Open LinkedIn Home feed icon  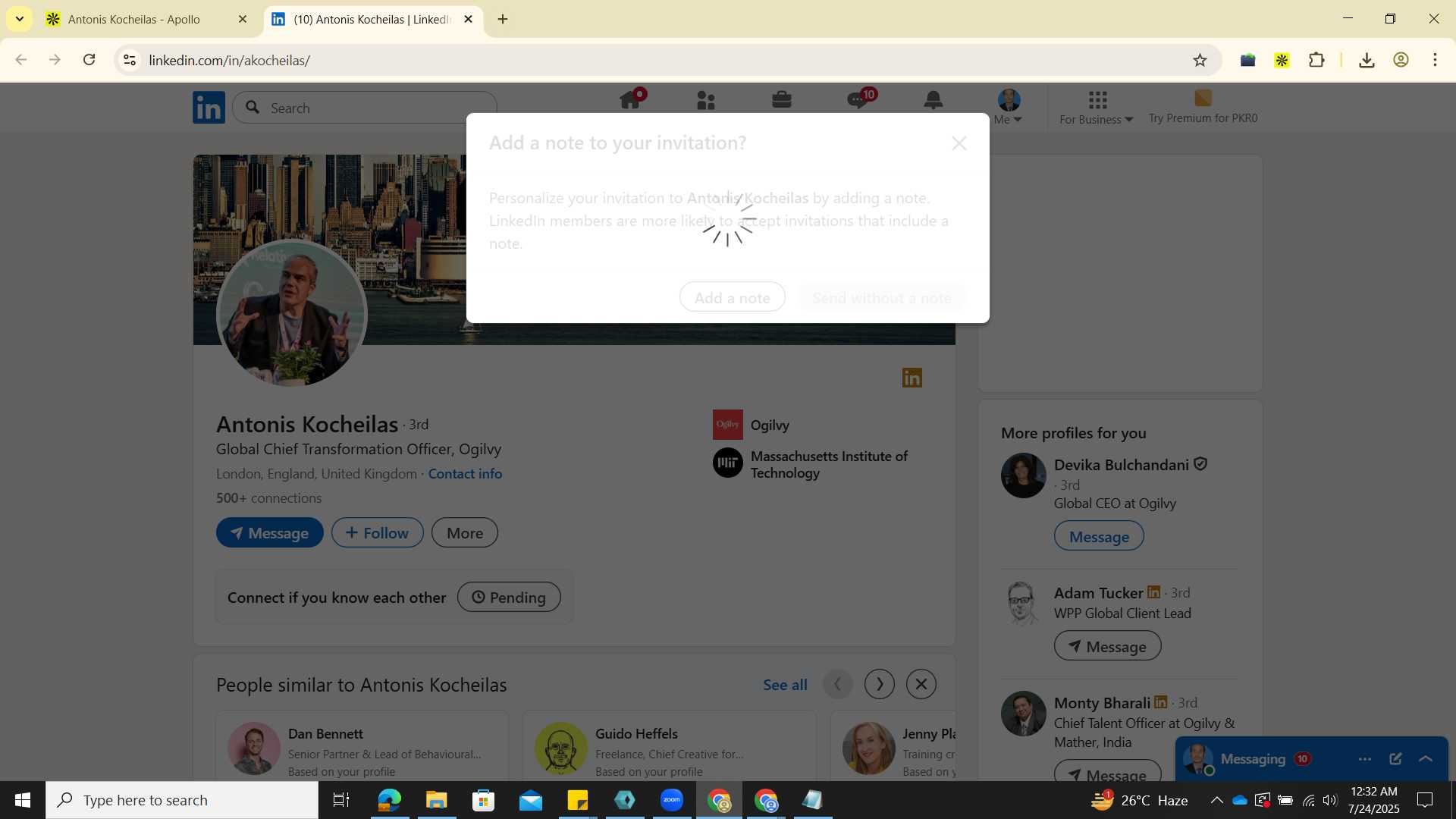click(x=630, y=100)
